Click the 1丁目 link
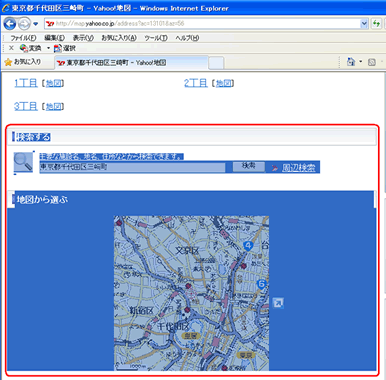The height and width of the screenshot is (380, 386). (x=26, y=83)
